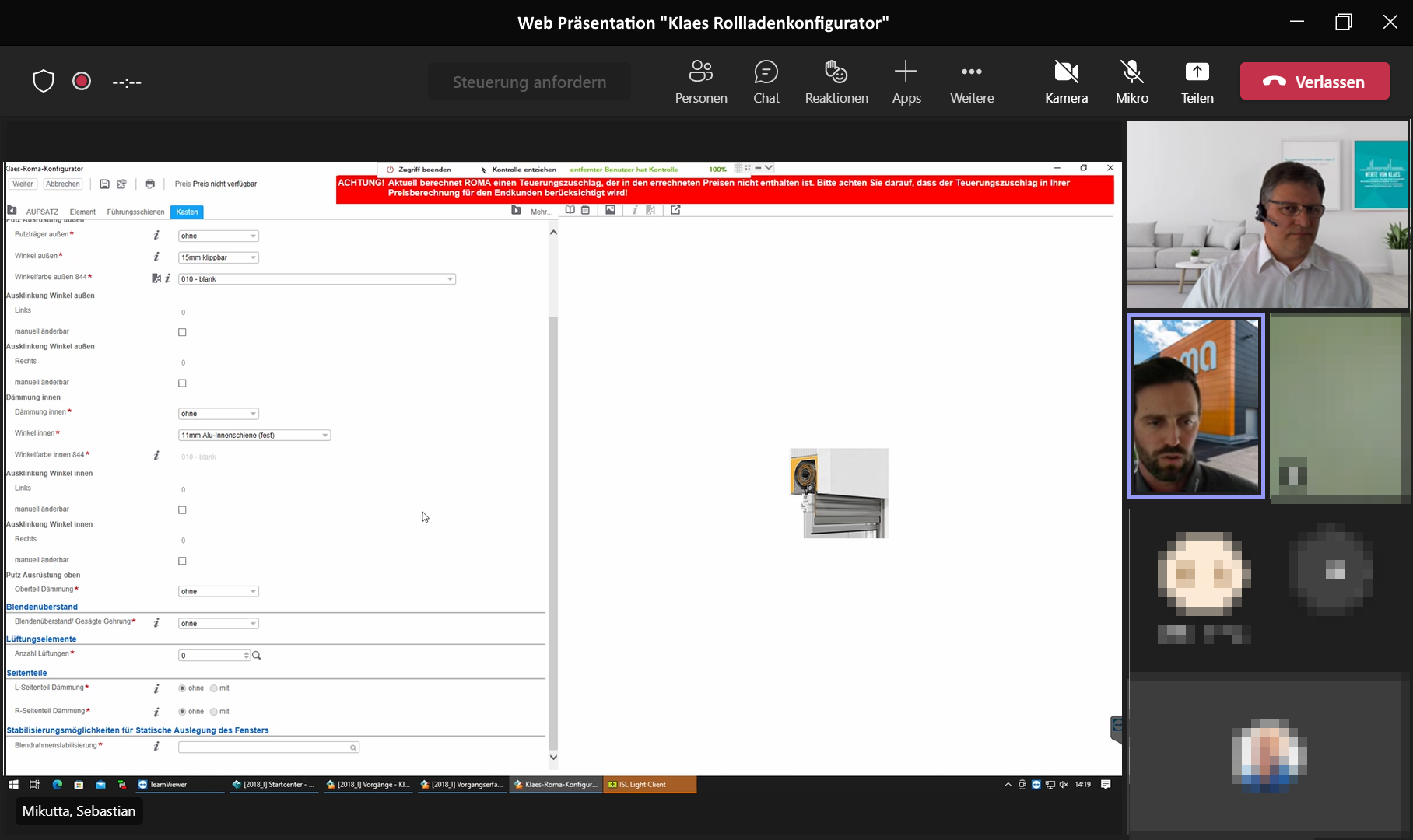The image size is (1413, 840).
Task: Check manuell änderbar under Ausklinkung außen Rechts
Action: [182, 383]
